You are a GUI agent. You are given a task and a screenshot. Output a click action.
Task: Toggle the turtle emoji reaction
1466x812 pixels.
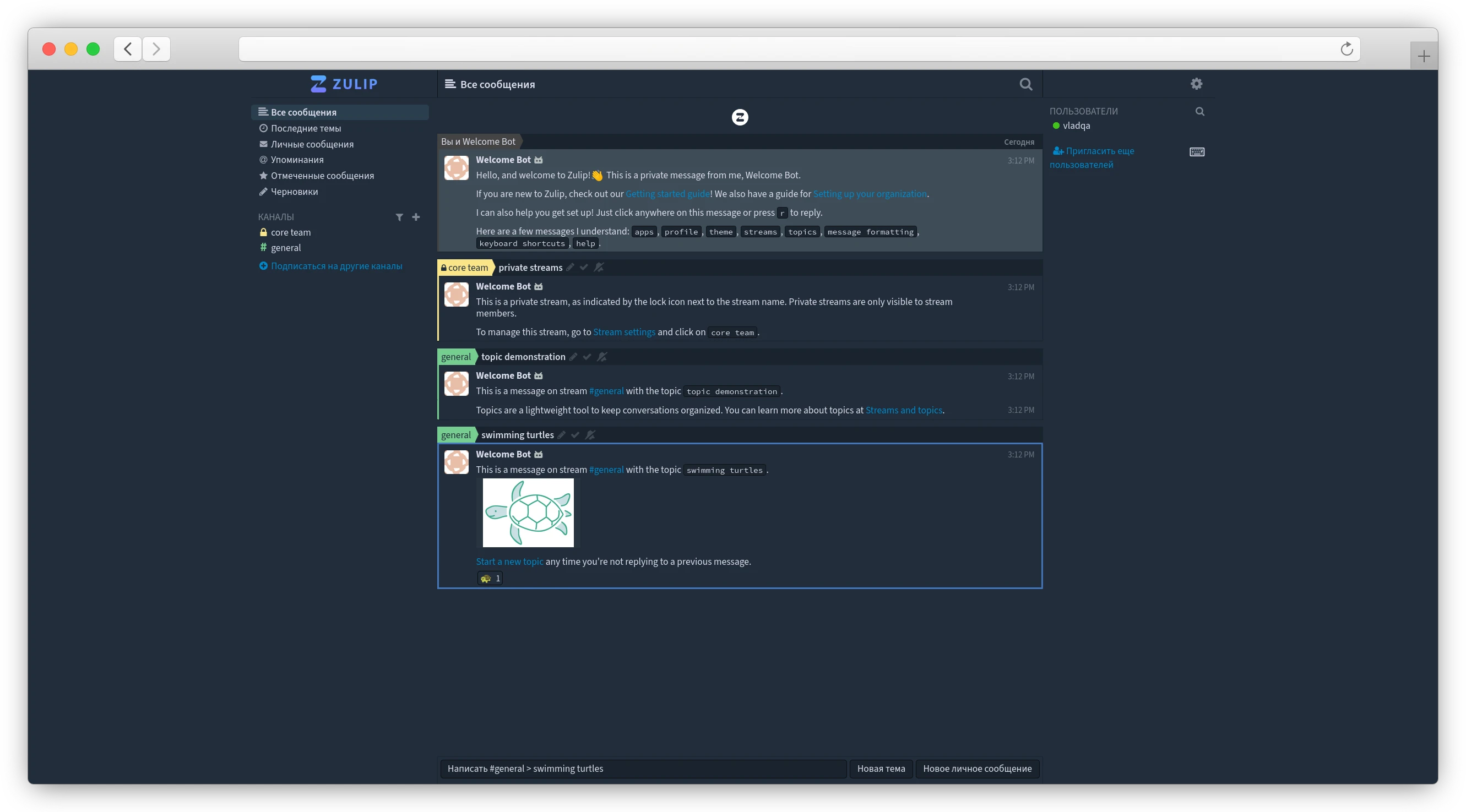(490, 578)
